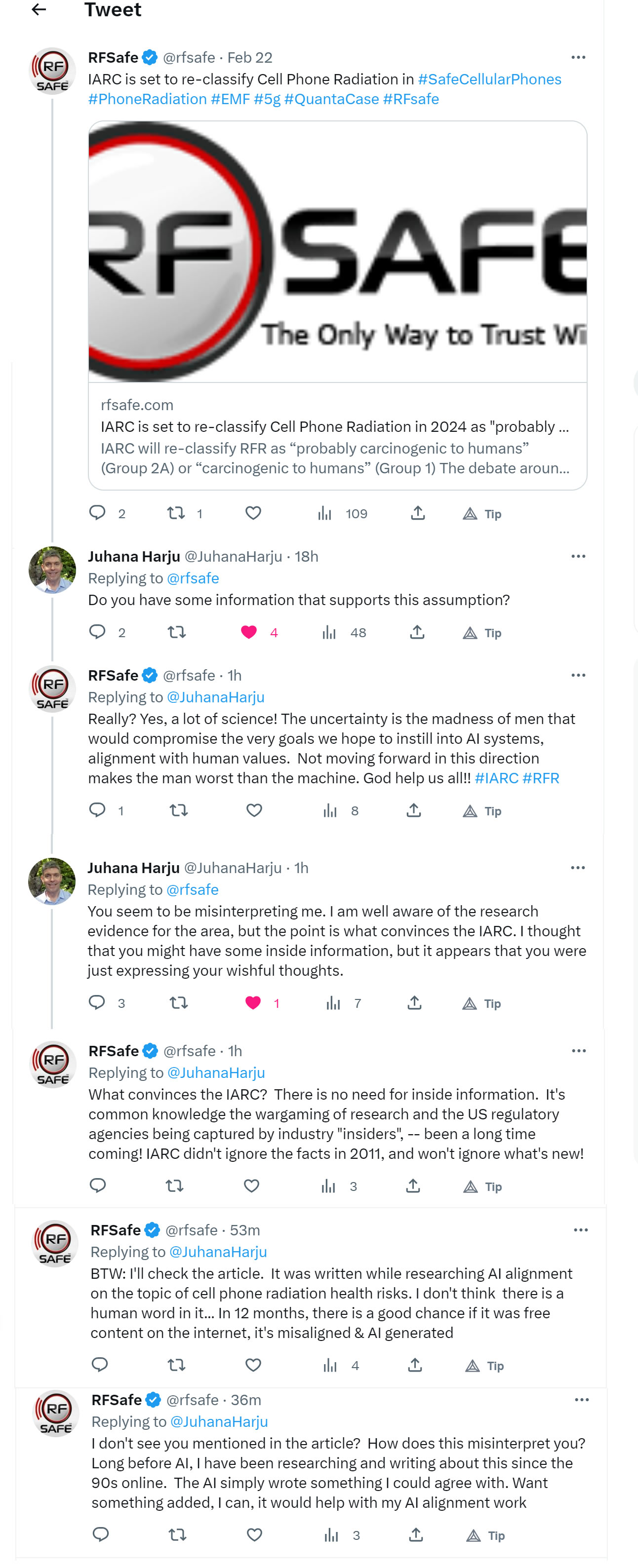Tip RFSafe on the original tweet
The width and height of the screenshot is (638, 1568).
[x=481, y=514]
